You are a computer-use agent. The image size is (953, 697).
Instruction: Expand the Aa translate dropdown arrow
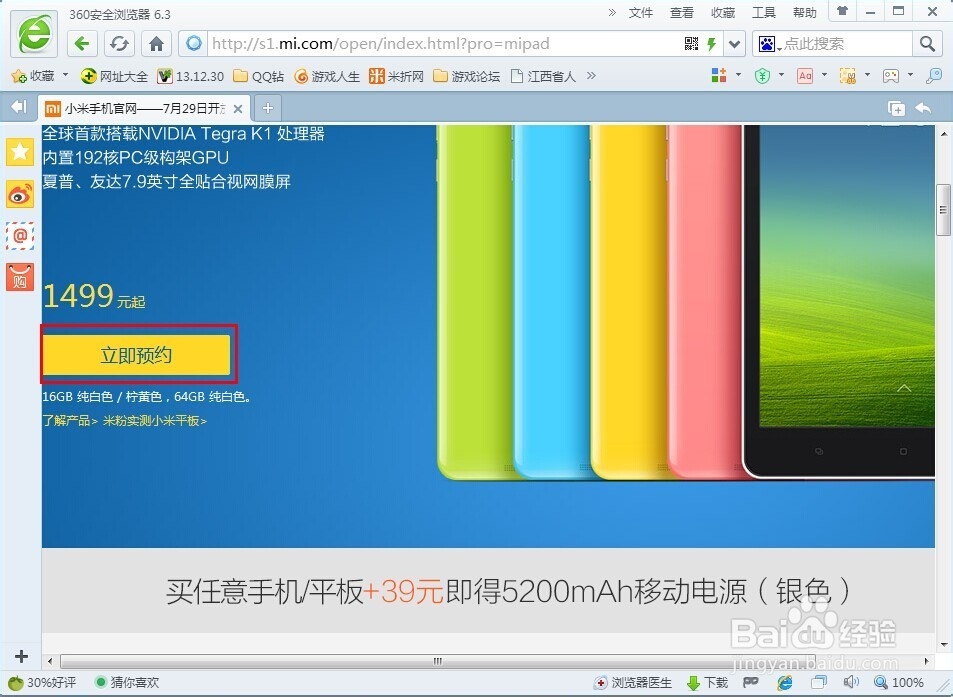824,75
